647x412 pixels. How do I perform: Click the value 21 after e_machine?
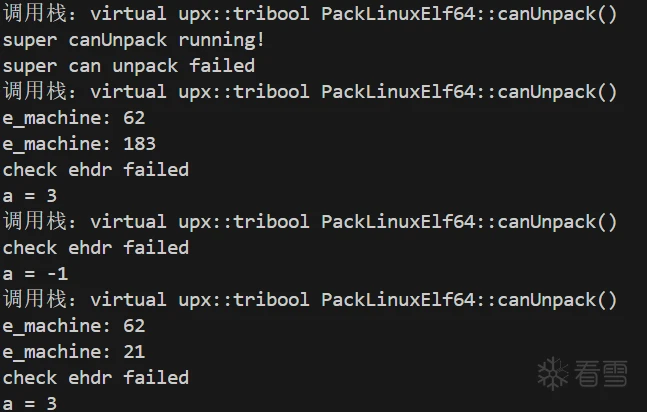pyautogui.click(x=134, y=352)
